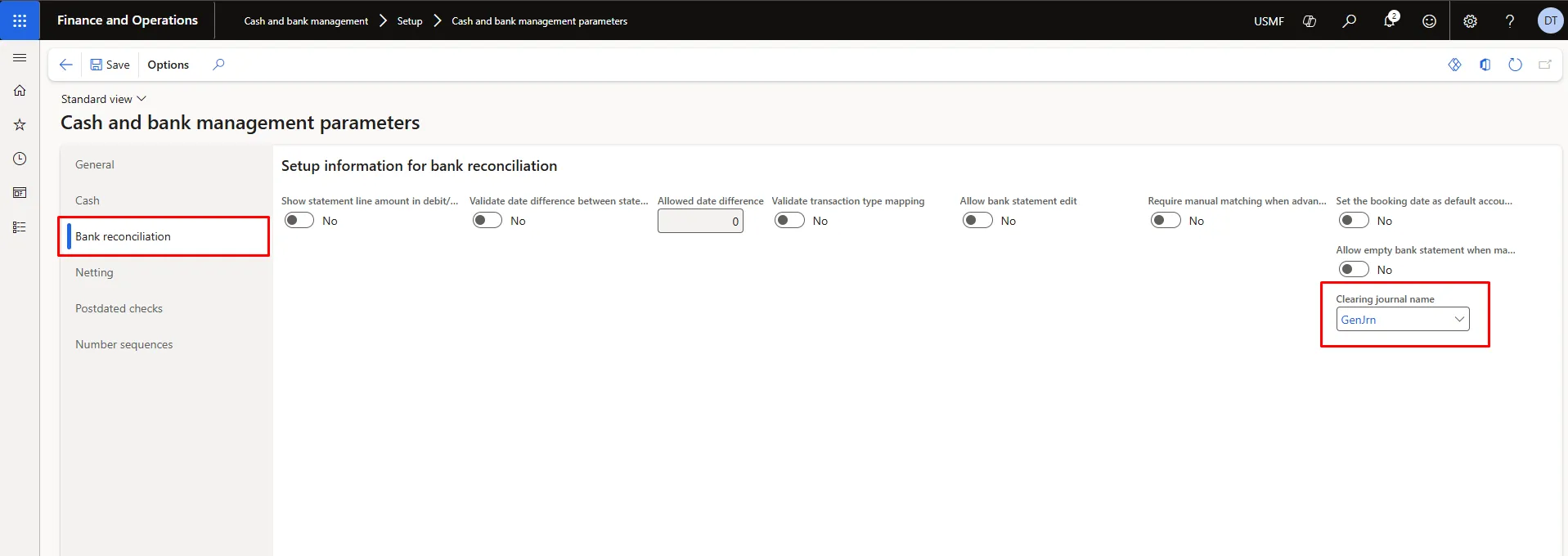
Task: Open the DT user account avatar
Action: tap(1550, 21)
